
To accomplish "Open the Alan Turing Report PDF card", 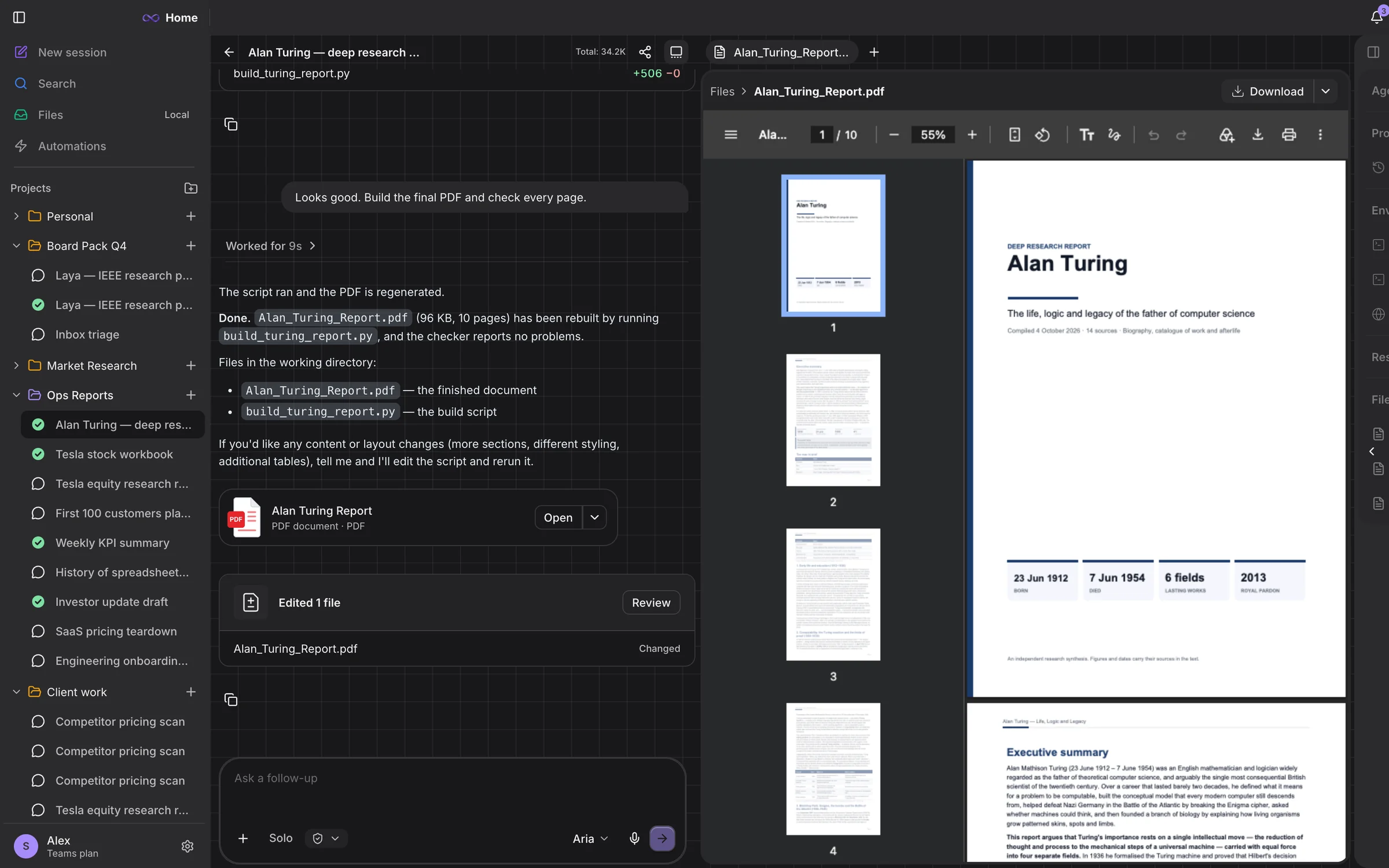I will (x=418, y=517).
